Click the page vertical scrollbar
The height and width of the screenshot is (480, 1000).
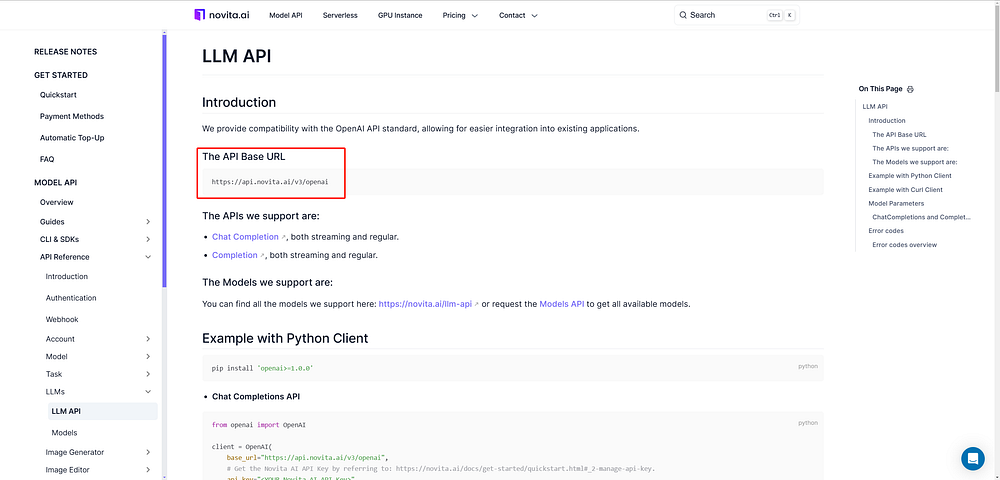[x=997, y=51]
